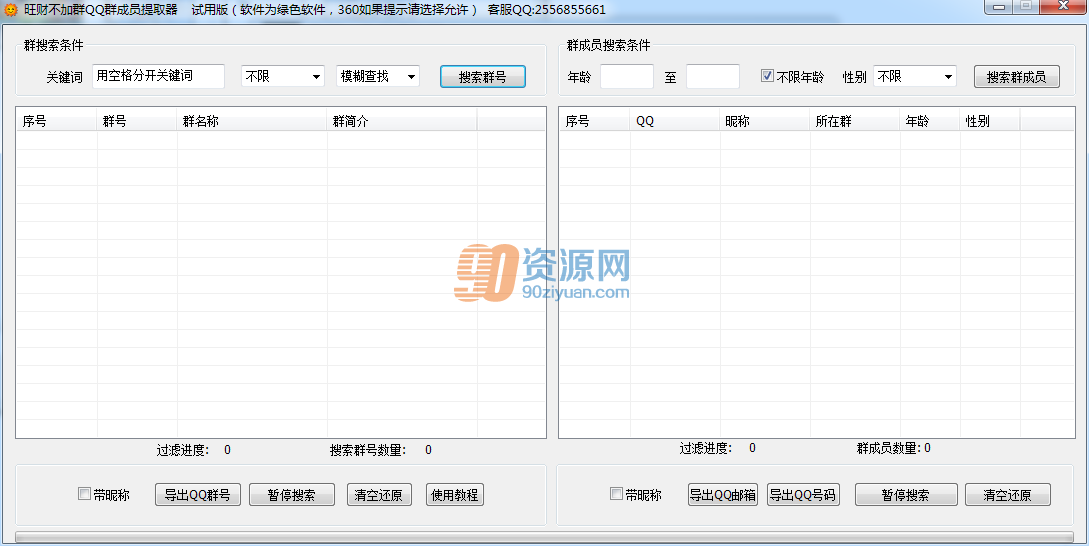Click 导出QQ群号 button
1089x546 pixels.
pyautogui.click(x=198, y=495)
